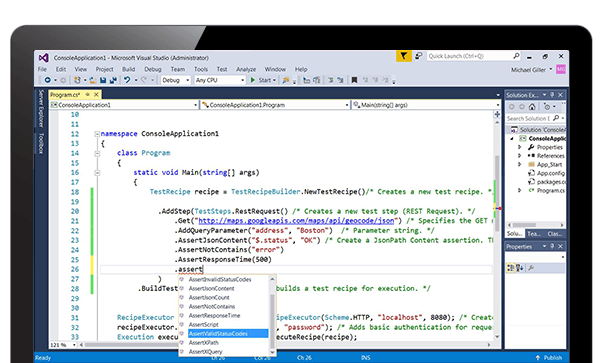
Task: Click the autocomplete list vertical scrollbar
Action: (272, 316)
